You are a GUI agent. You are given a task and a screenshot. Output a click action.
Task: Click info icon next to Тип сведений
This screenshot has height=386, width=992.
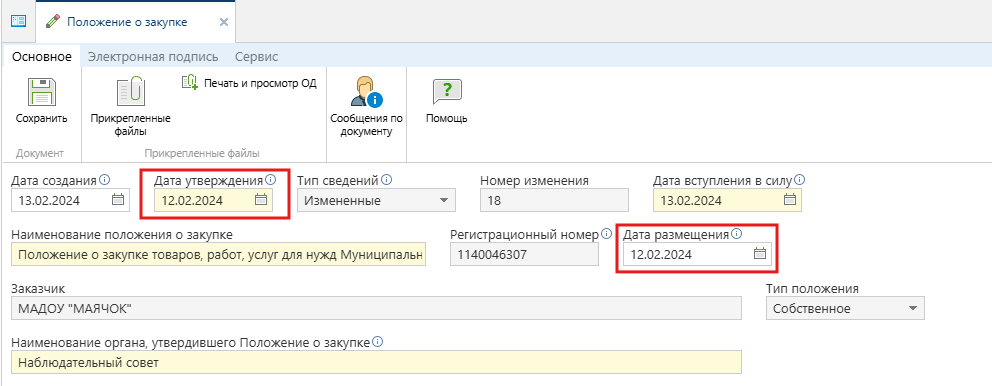[x=387, y=180]
